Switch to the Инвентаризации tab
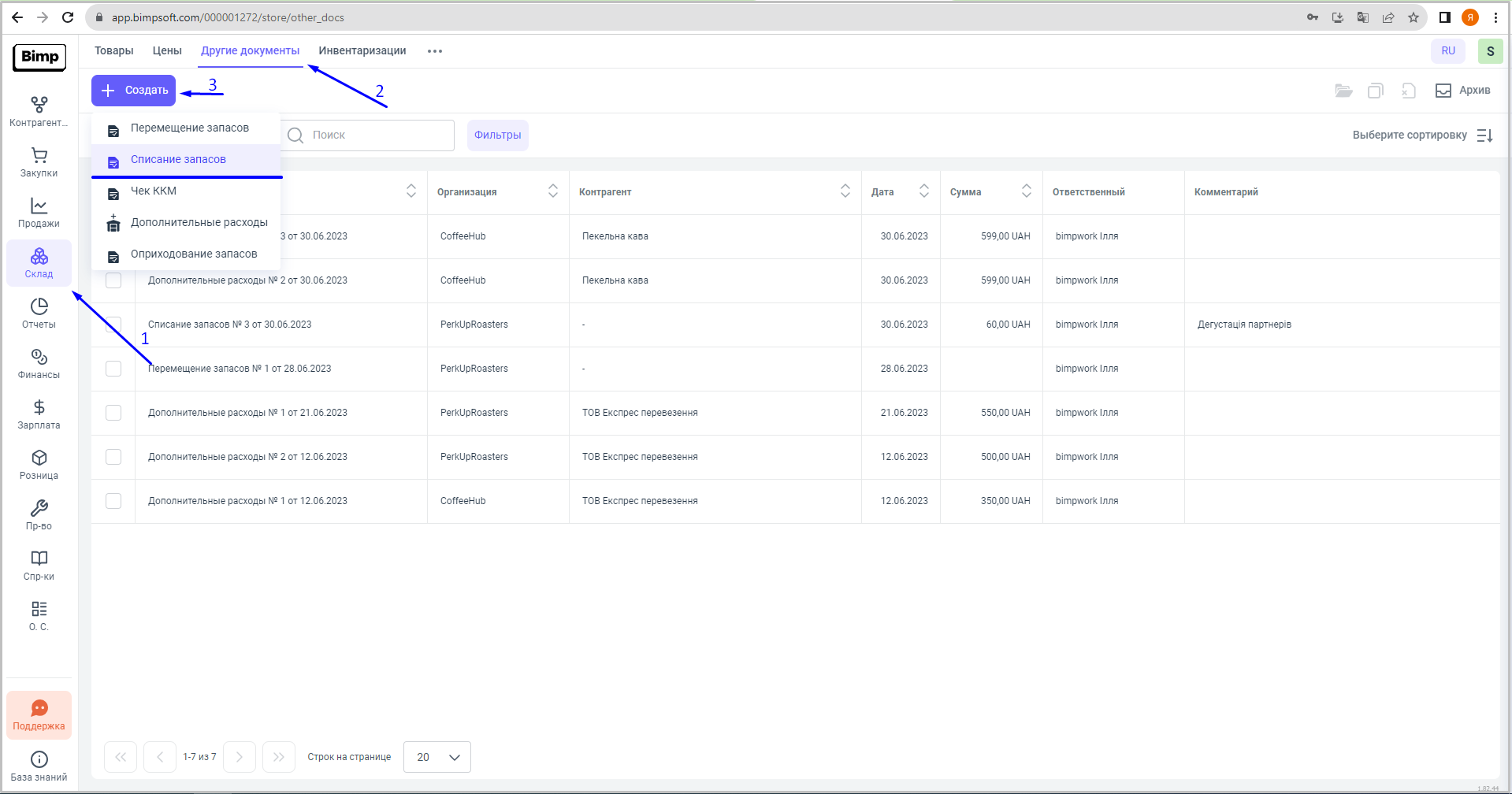 (x=362, y=51)
